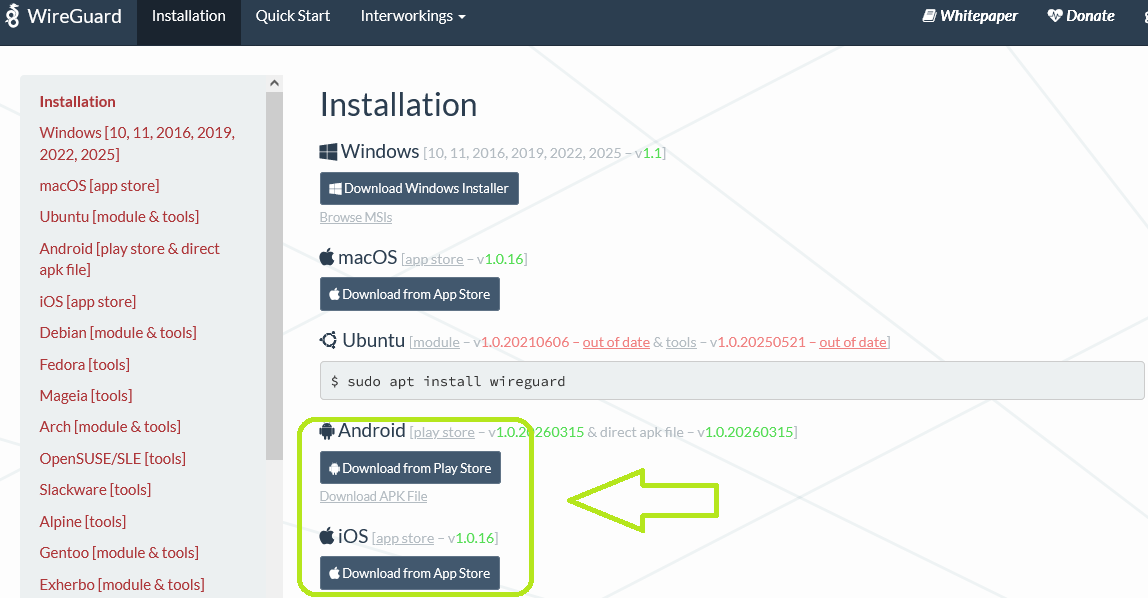Select OpenSUSE/SLE [tools] sidebar entry
The image size is (1148, 598).
coord(113,459)
